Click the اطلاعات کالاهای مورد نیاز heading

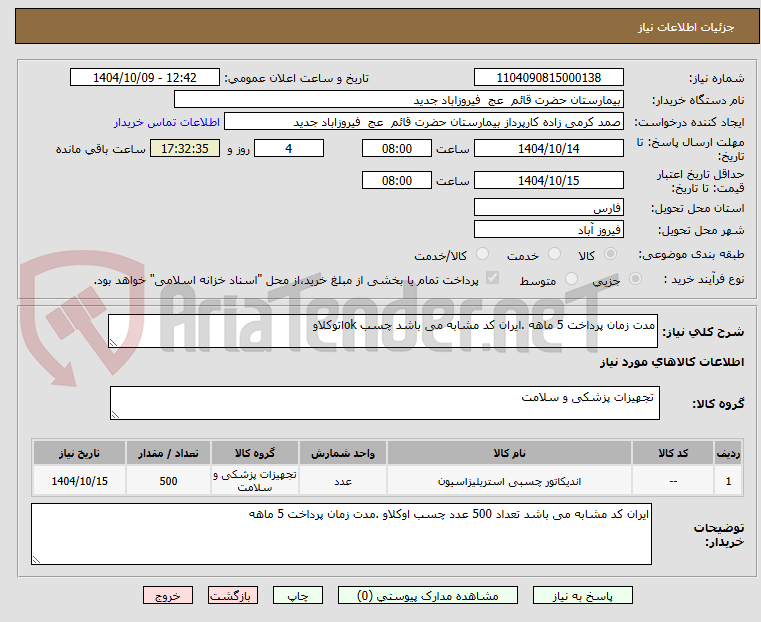tap(672, 362)
